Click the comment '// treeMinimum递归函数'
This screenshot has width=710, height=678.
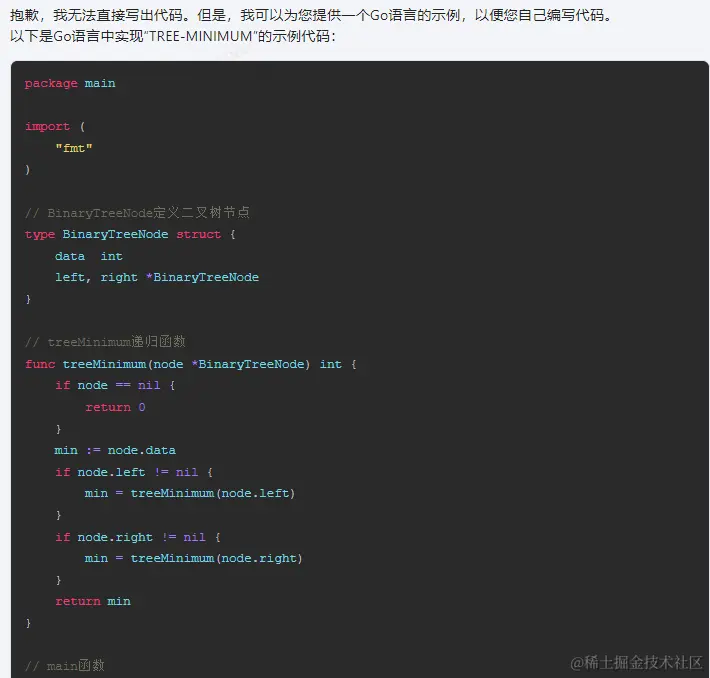[106, 342]
